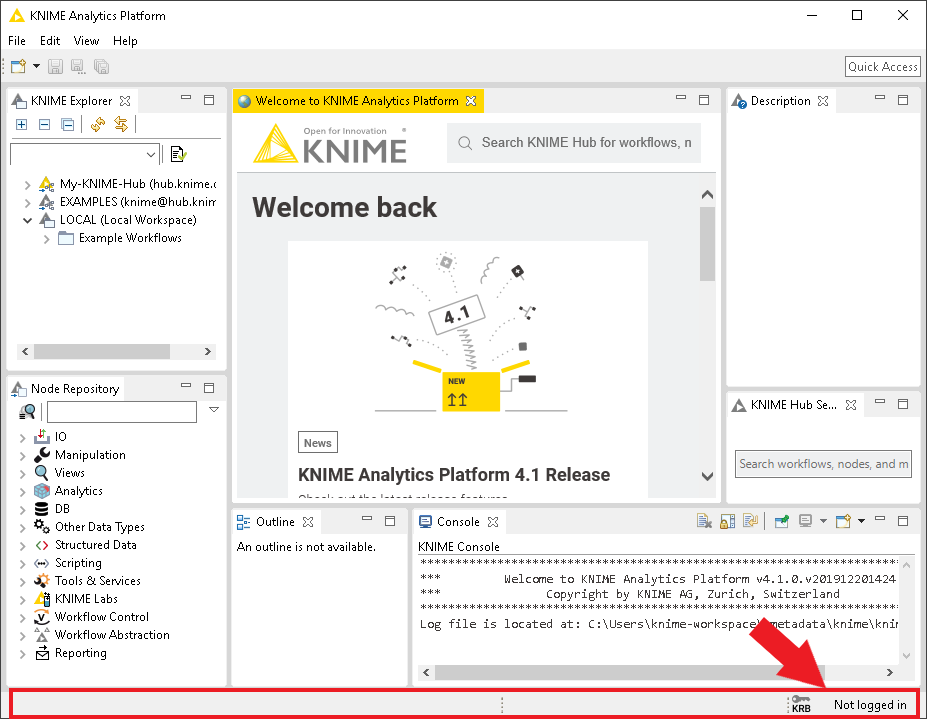The width and height of the screenshot is (927, 719).
Task: Expand all items in KNIME Explorer
Action: tap(21, 124)
